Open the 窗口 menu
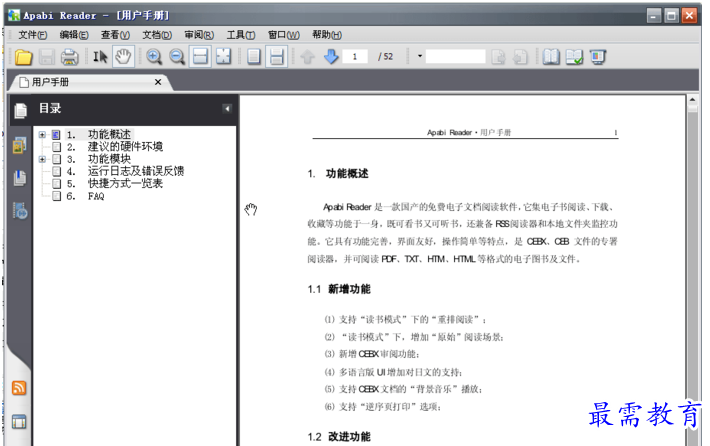This screenshot has width=710, height=446. [x=283, y=35]
